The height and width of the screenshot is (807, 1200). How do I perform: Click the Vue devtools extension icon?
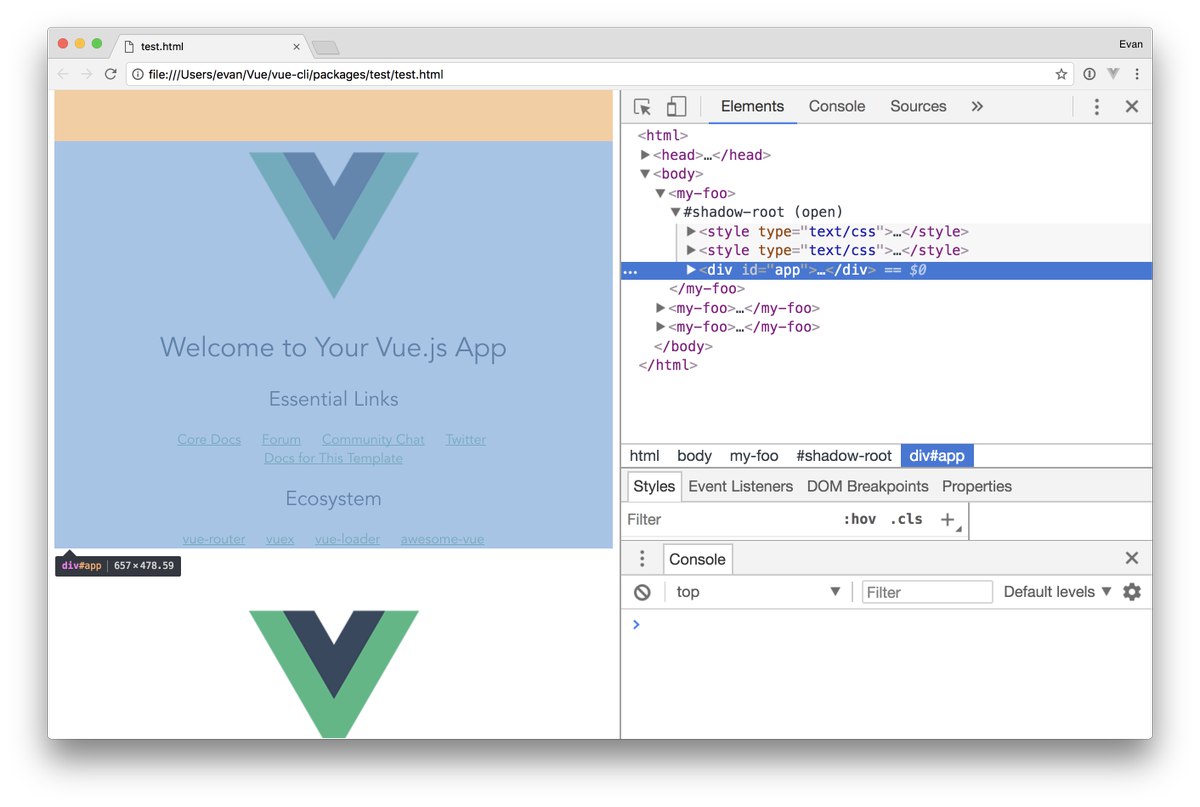tap(1113, 74)
